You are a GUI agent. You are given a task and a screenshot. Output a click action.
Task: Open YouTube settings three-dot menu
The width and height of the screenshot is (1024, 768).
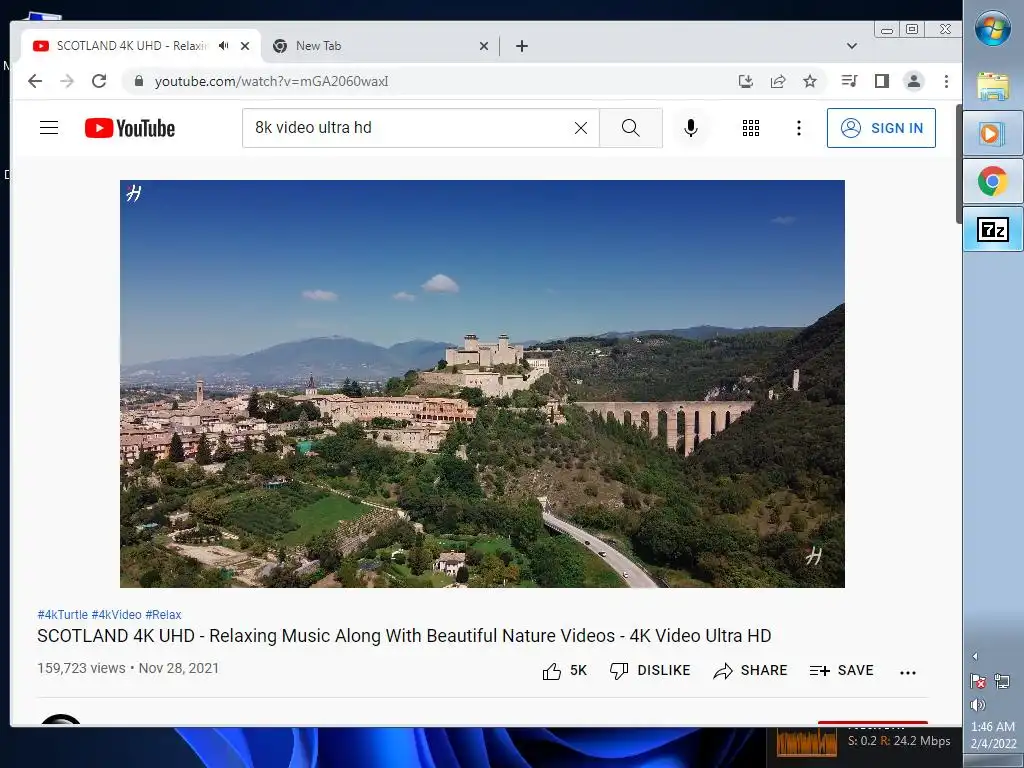pyautogui.click(x=799, y=128)
